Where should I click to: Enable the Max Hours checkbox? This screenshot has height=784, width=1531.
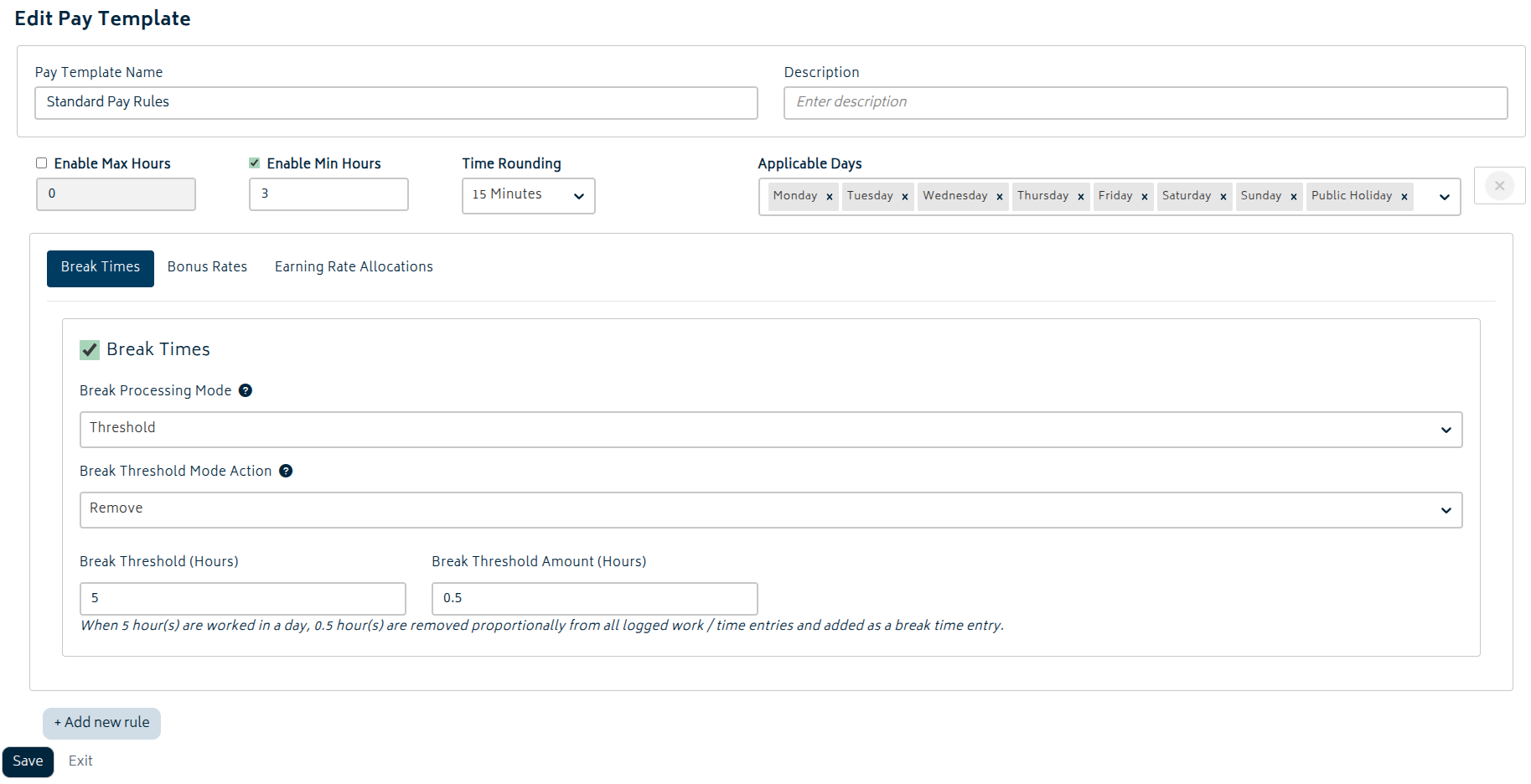point(42,163)
